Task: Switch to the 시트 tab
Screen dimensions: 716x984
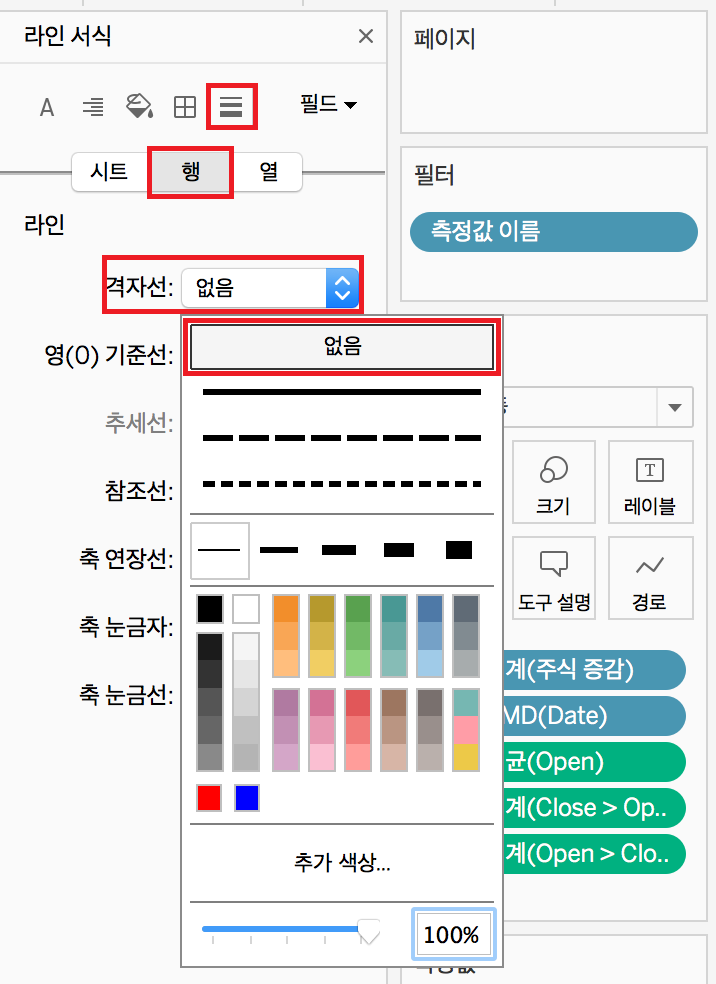Action: (x=109, y=171)
